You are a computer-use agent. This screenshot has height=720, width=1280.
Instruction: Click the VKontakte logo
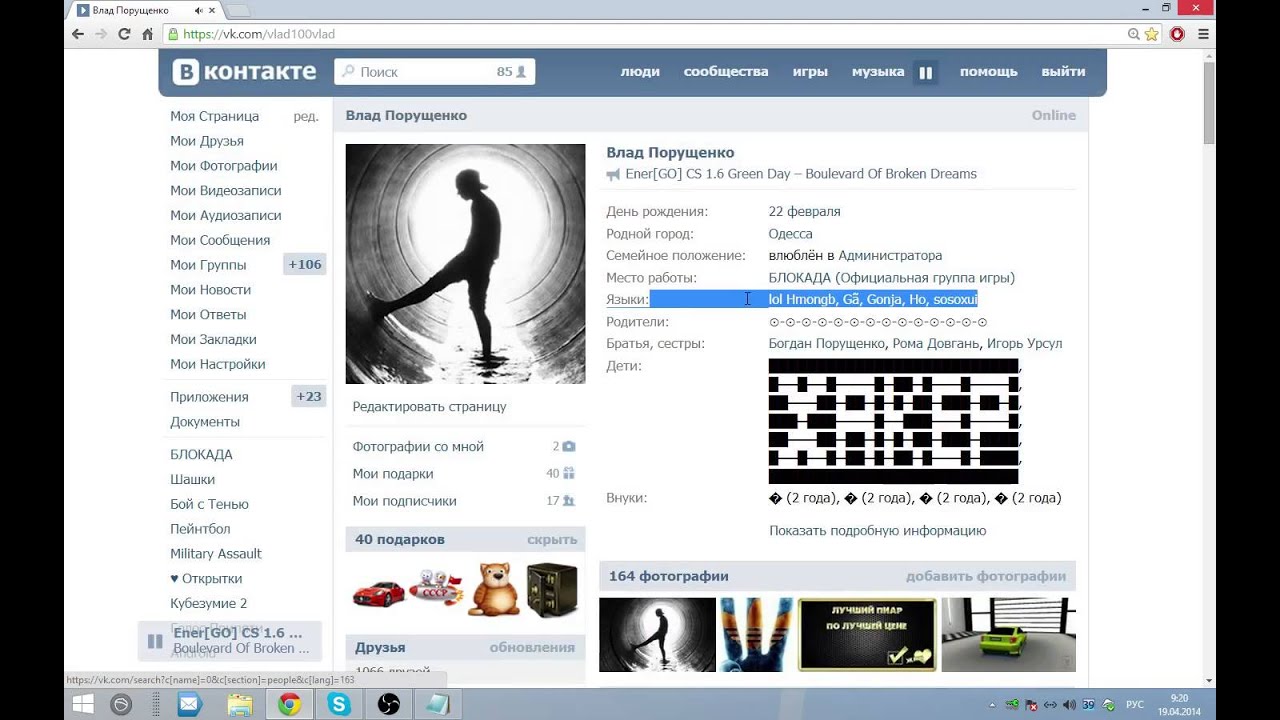(244, 72)
